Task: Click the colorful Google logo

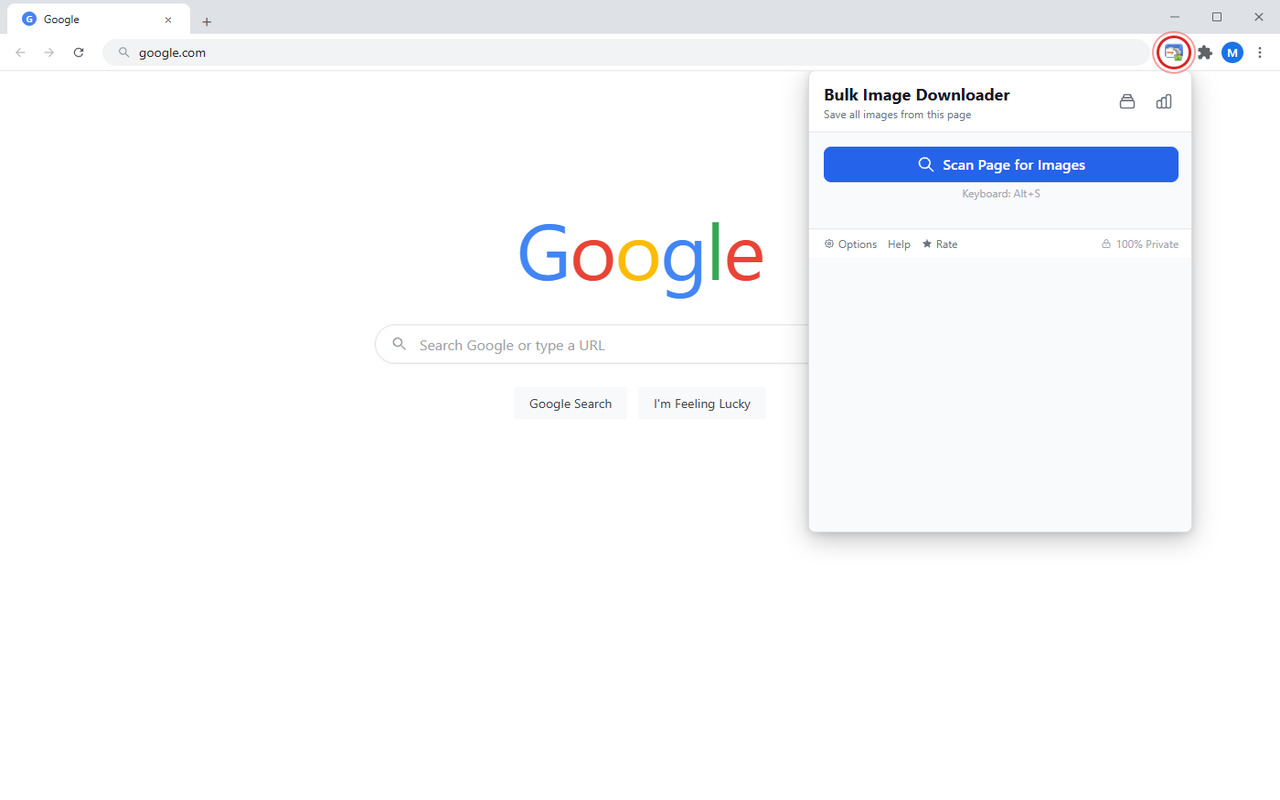Action: point(640,260)
